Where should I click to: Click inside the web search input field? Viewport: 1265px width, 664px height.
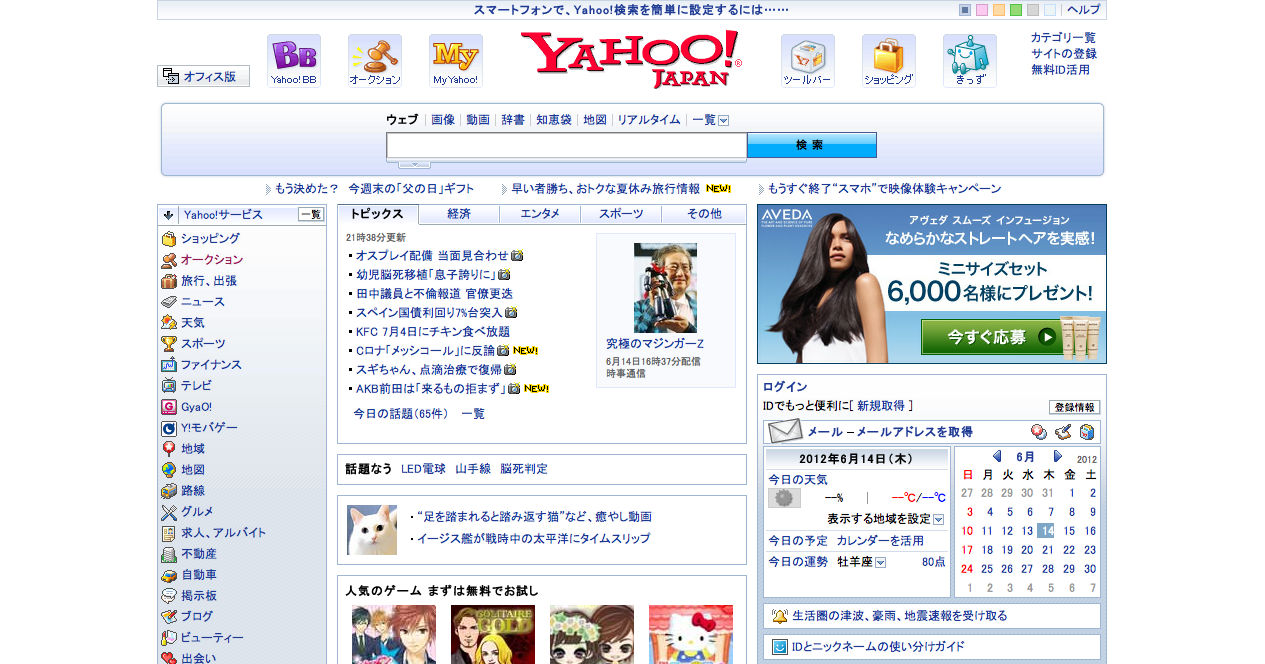click(565, 146)
